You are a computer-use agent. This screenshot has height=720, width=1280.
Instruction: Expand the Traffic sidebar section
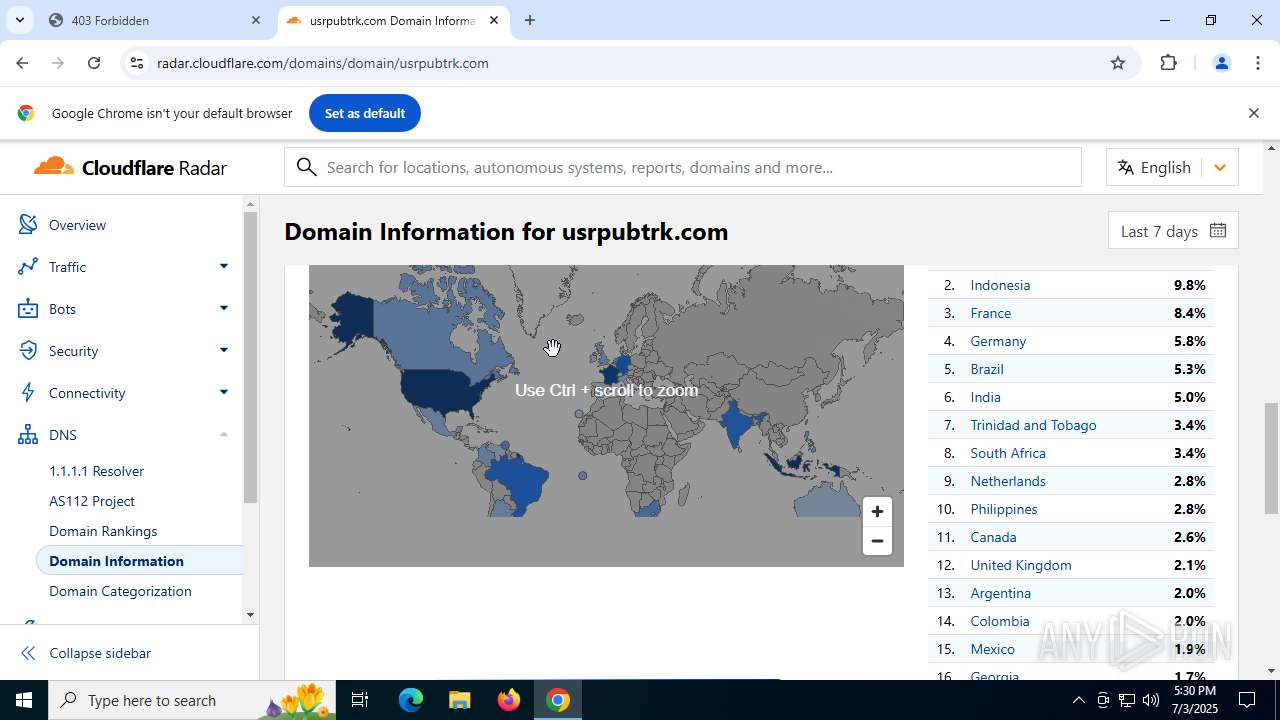224,266
